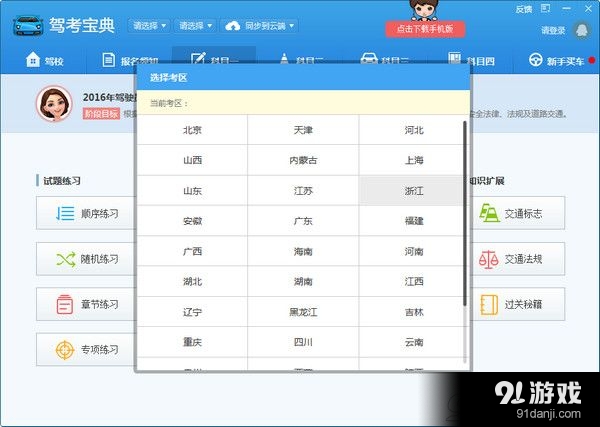600x427 pixels.
Task: Click the cloud sync icon
Action: click(x=233, y=26)
